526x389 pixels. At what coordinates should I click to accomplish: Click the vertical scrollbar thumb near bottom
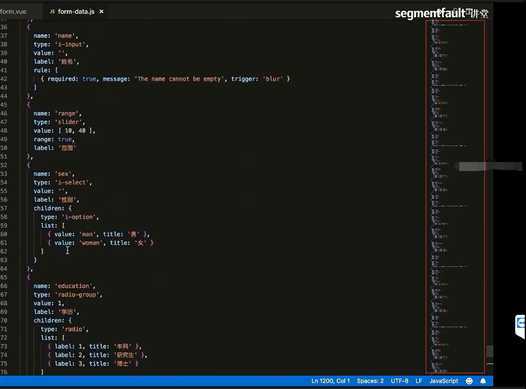click(x=490, y=351)
